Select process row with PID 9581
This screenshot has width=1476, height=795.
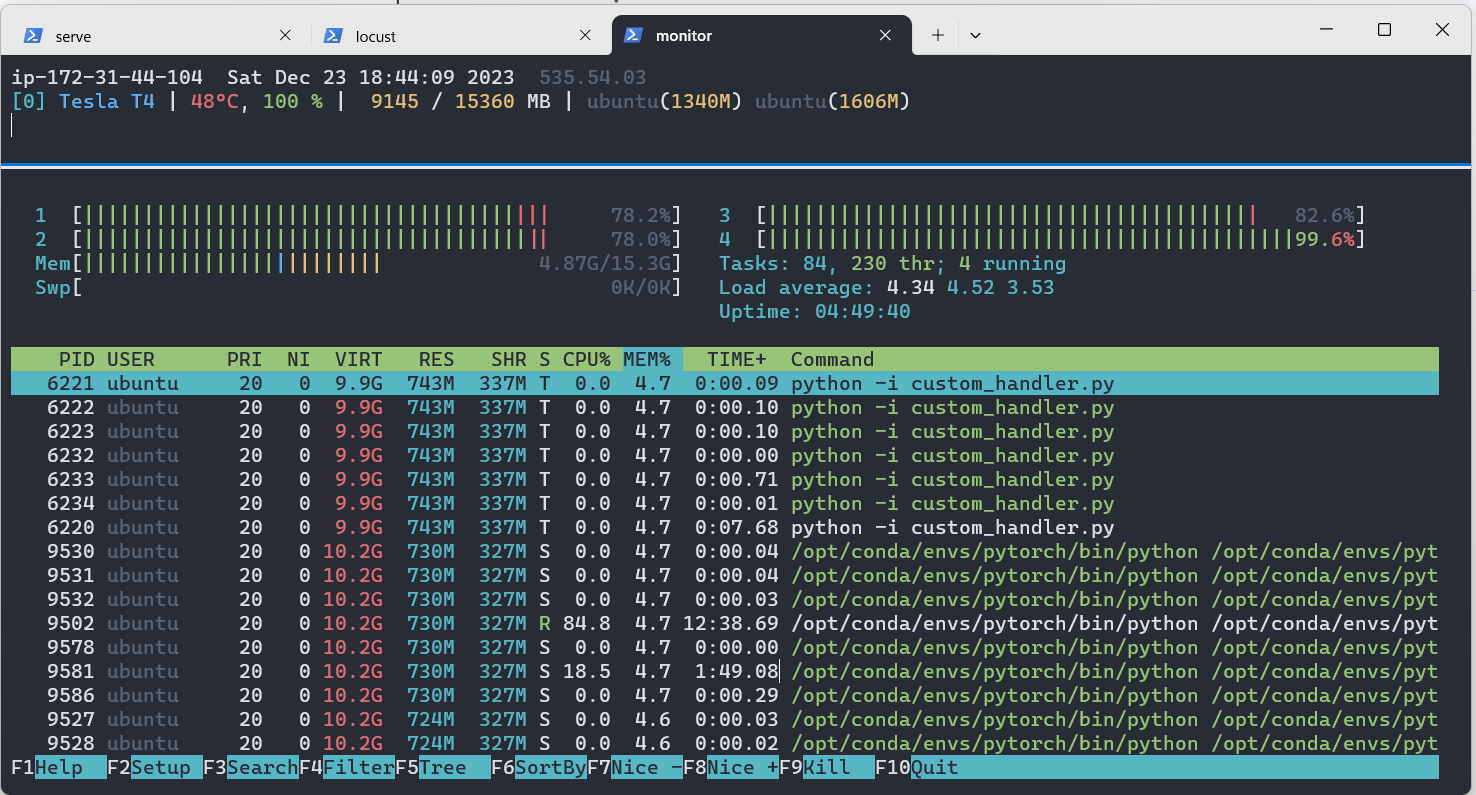(x=725, y=671)
